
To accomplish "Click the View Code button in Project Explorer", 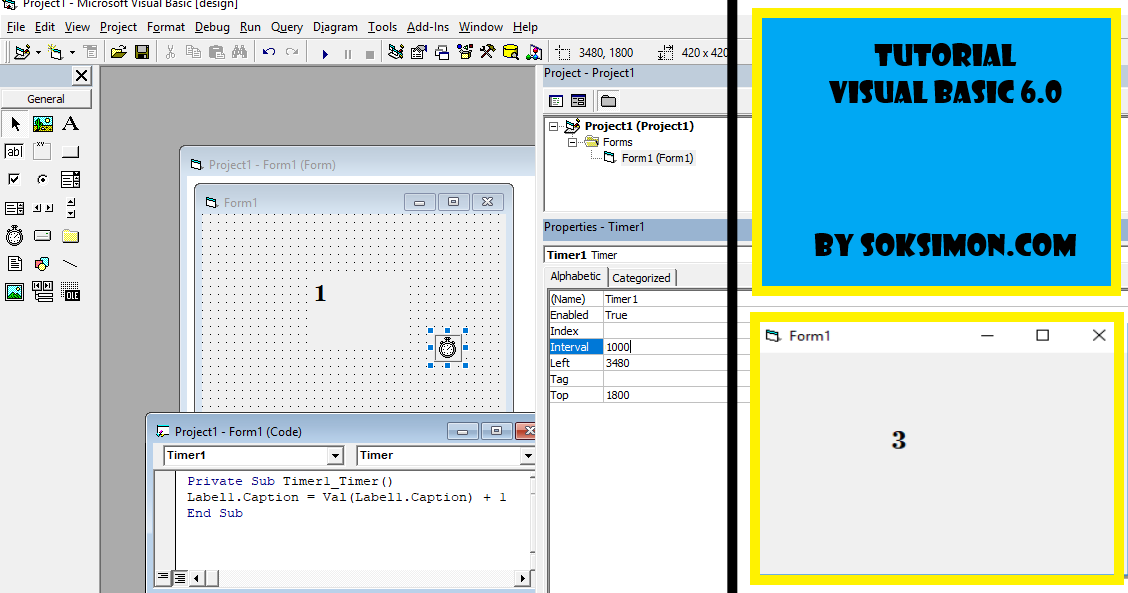I will 555,100.
